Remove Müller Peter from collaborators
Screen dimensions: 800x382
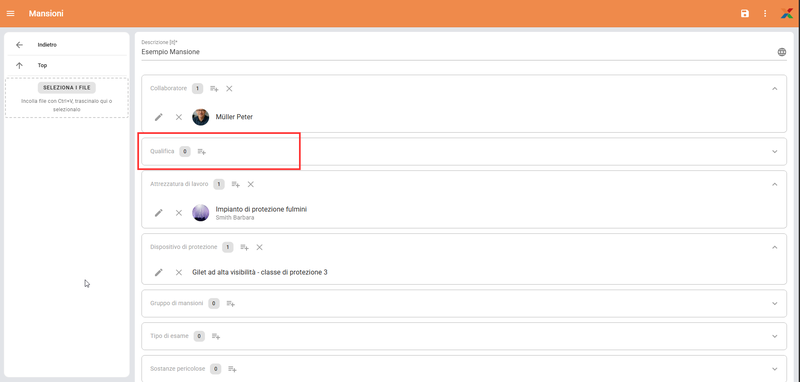pos(179,117)
